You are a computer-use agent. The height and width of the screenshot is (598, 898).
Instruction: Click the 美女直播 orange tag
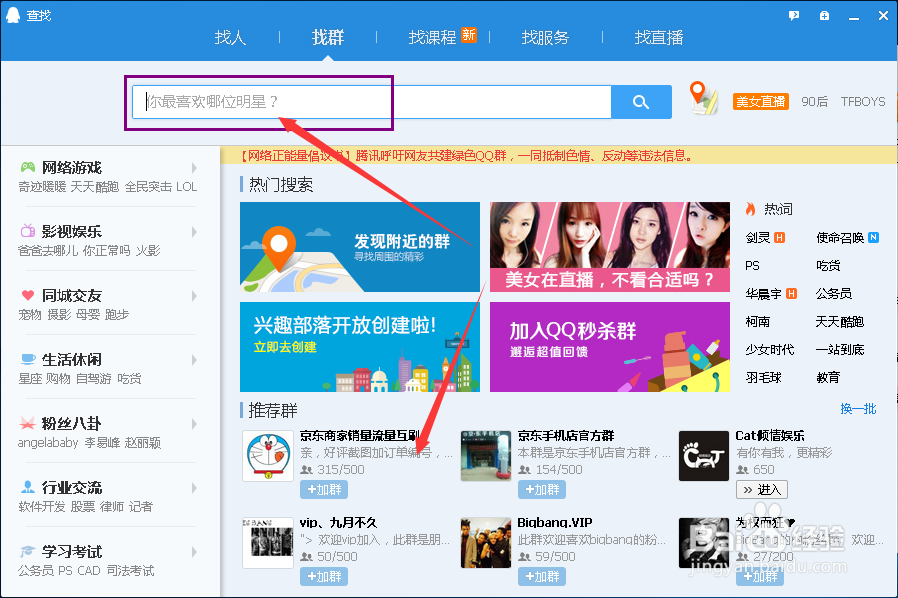coord(761,101)
